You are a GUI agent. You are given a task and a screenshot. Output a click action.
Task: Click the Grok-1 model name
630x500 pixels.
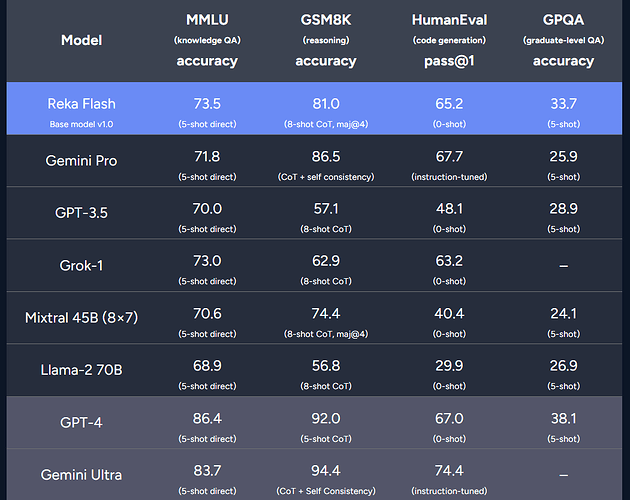(82, 265)
